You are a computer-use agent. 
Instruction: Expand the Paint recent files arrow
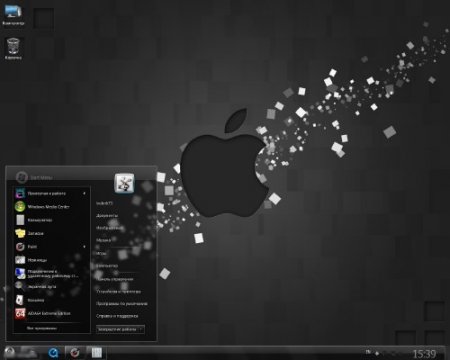(x=84, y=247)
